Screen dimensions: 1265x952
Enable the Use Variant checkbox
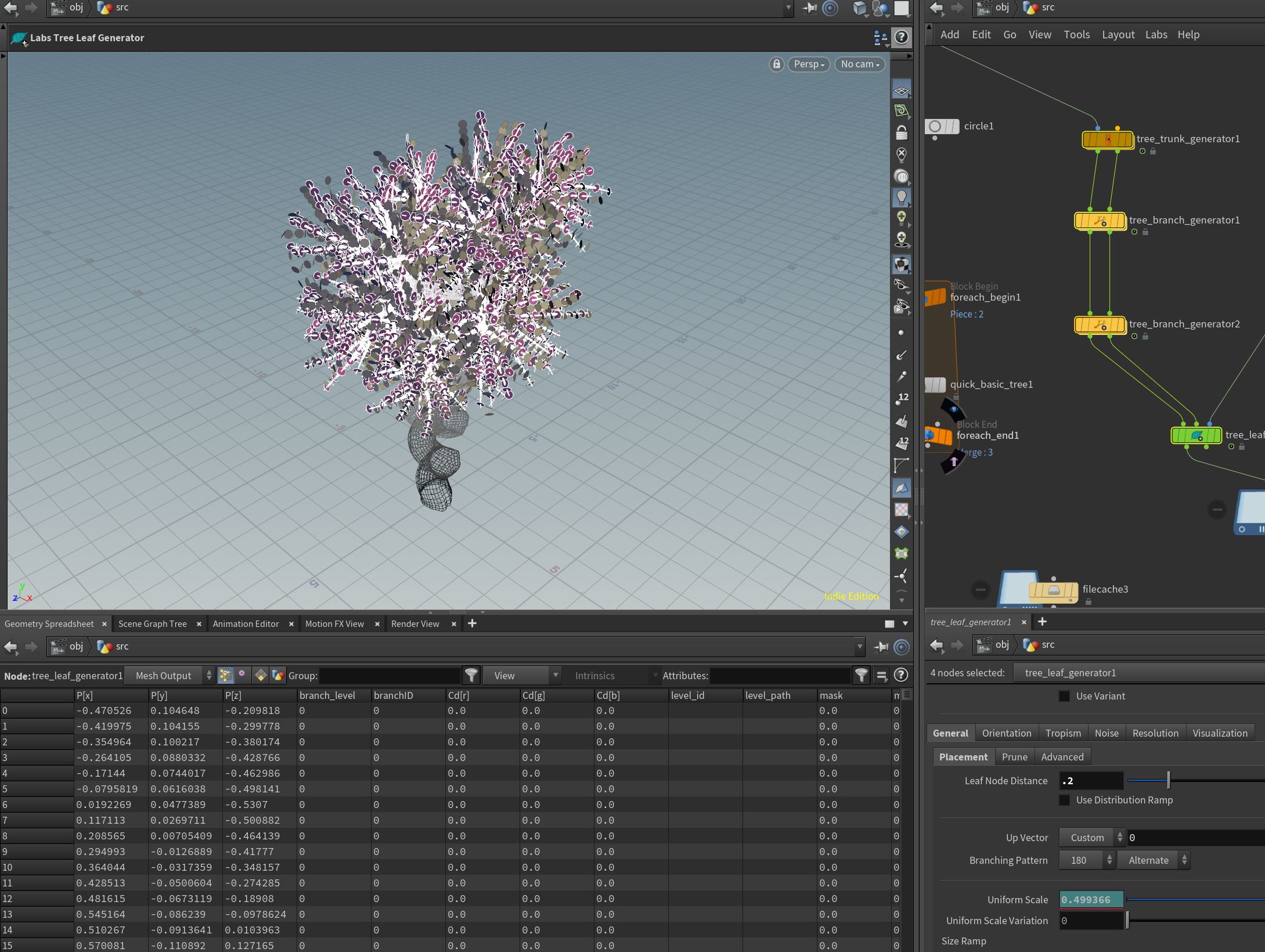(x=1064, y=696)
